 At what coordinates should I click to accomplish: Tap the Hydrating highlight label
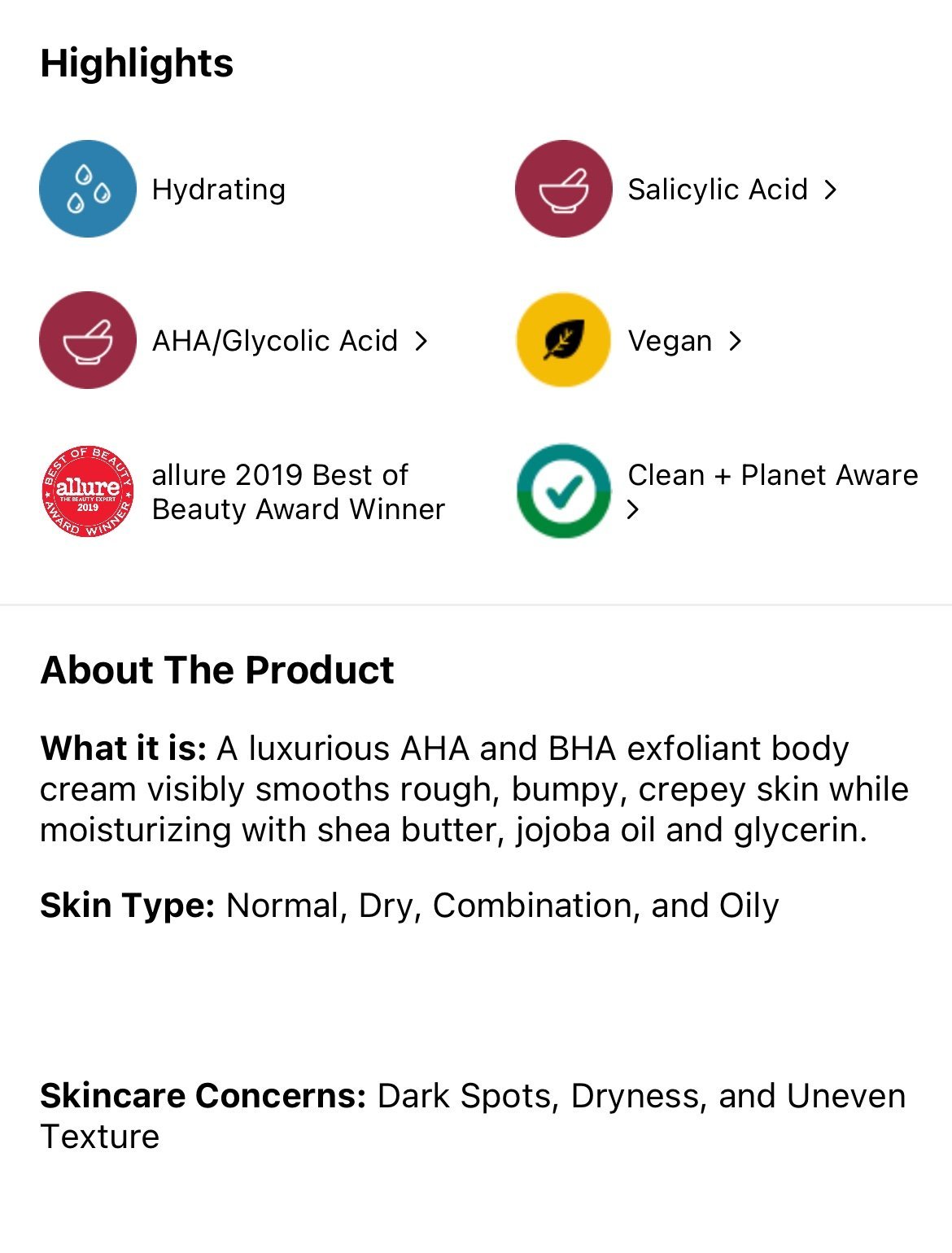coord(219,190)
